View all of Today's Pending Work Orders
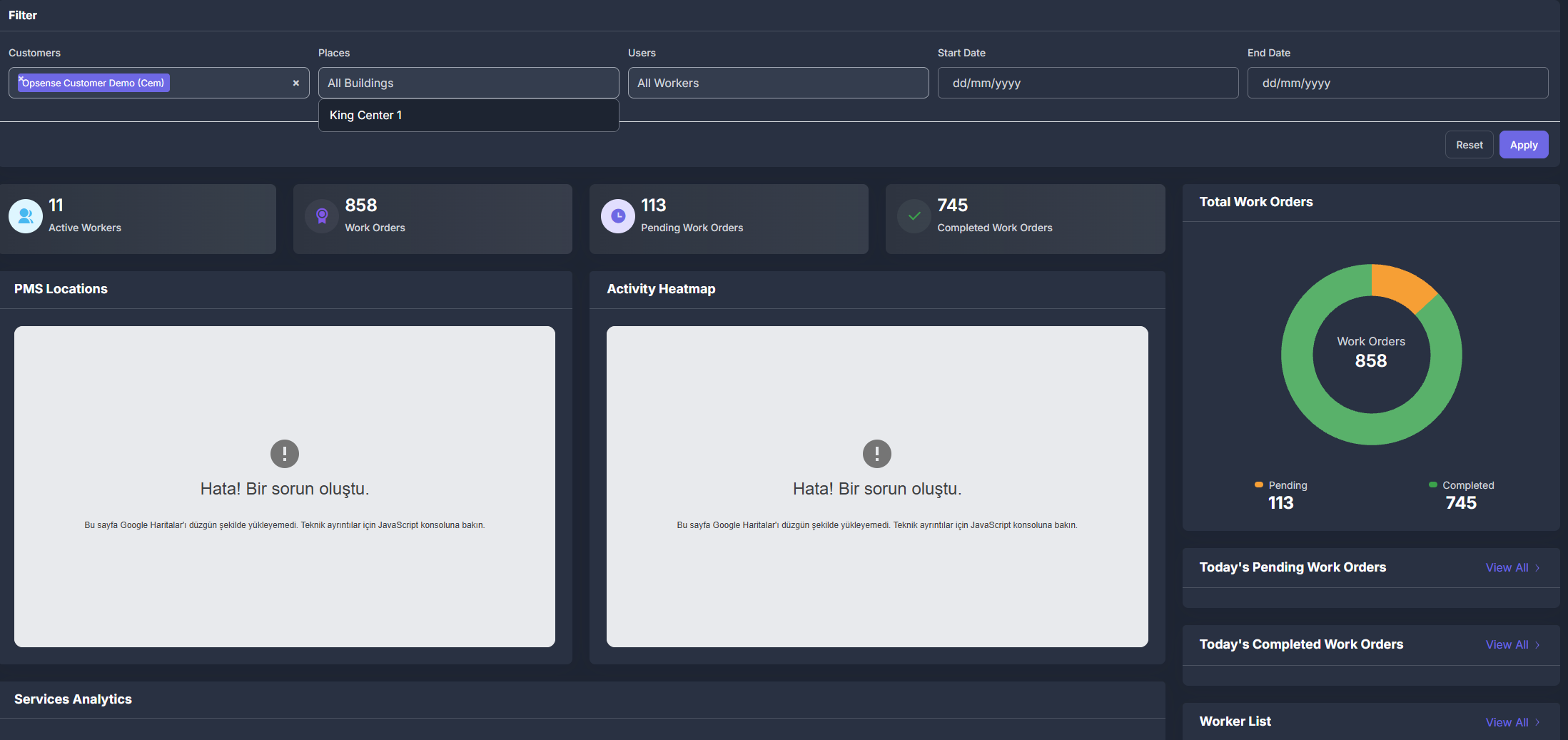The height and width of the screenshot is (740, 1568). click(1513, 568)
